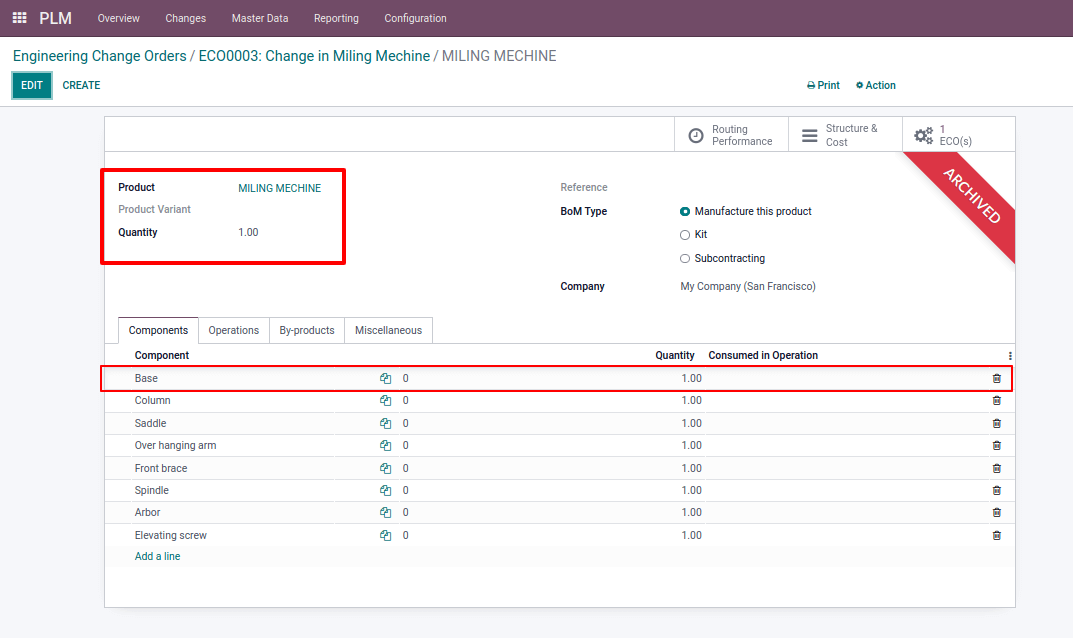This screenshot has height=638, width=1073.
Task: Open Structure & Cost bars icon
Action: (x=810, y=136)
